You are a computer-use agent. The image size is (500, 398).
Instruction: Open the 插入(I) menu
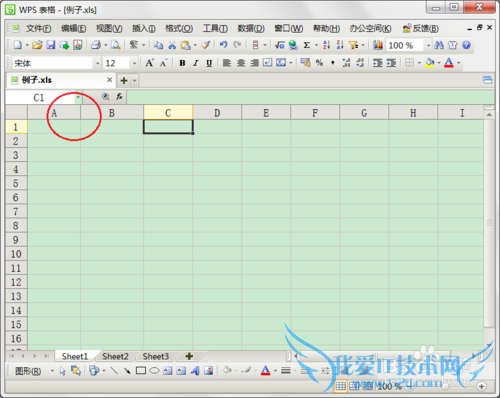144,28
